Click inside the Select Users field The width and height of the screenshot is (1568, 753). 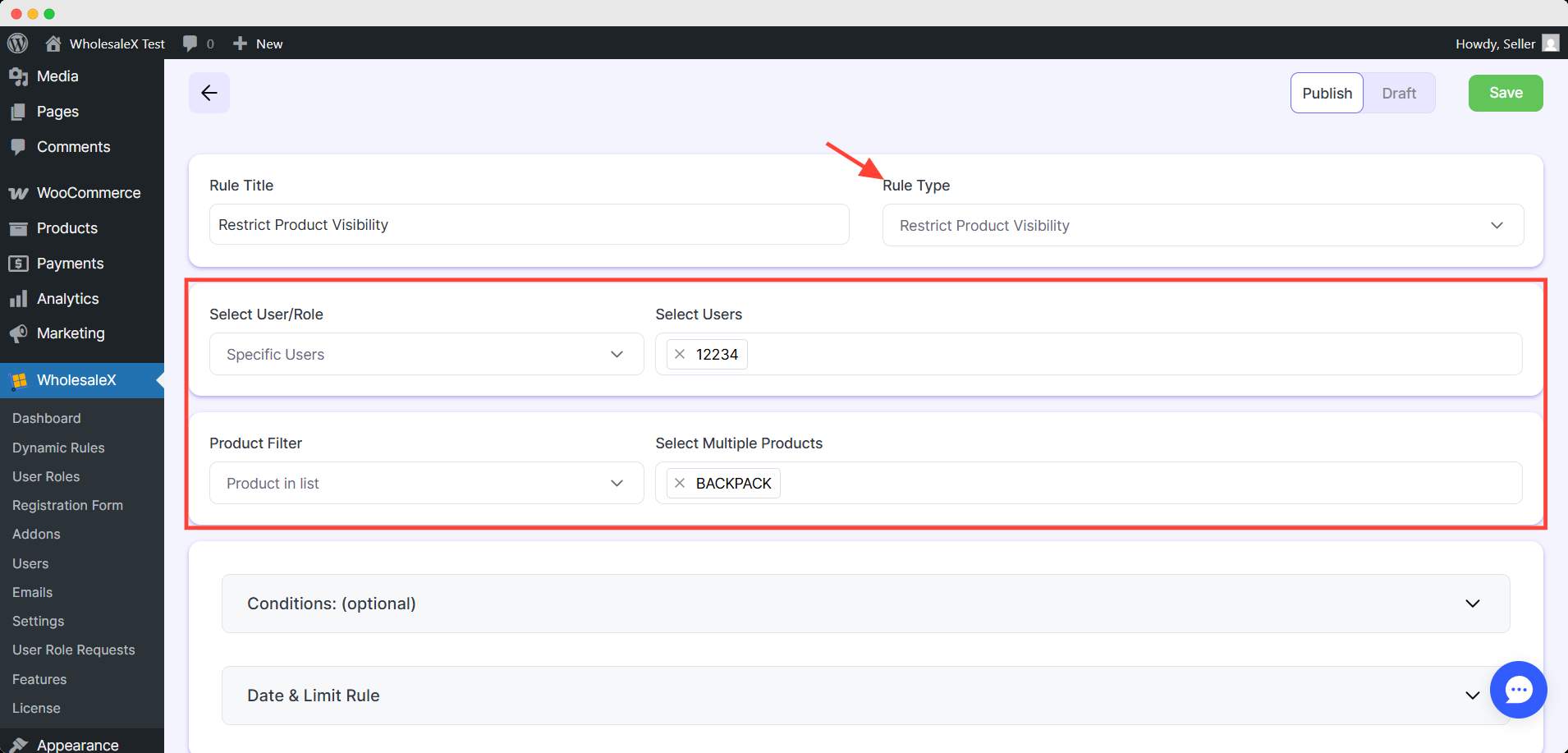[x=1089, y=354]
